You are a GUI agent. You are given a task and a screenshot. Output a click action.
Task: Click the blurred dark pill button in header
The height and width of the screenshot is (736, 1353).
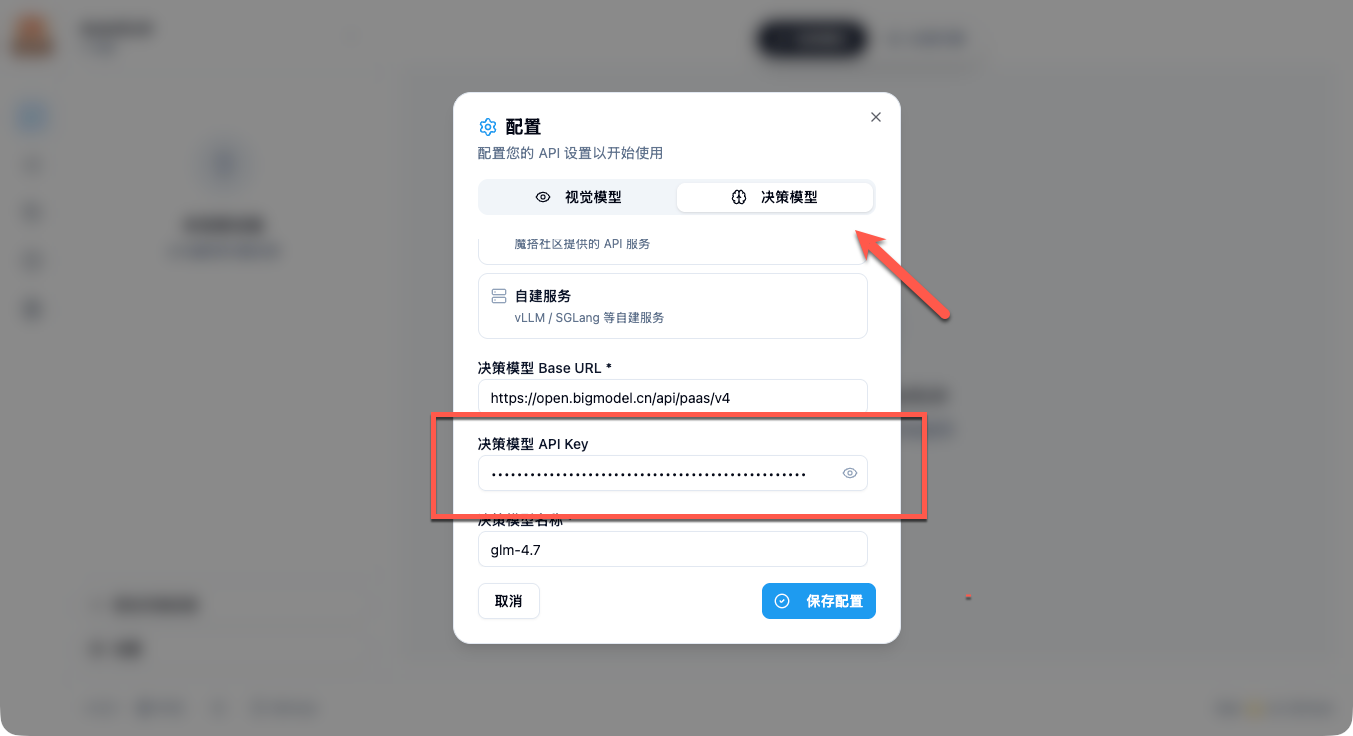(x=812, y=39)
